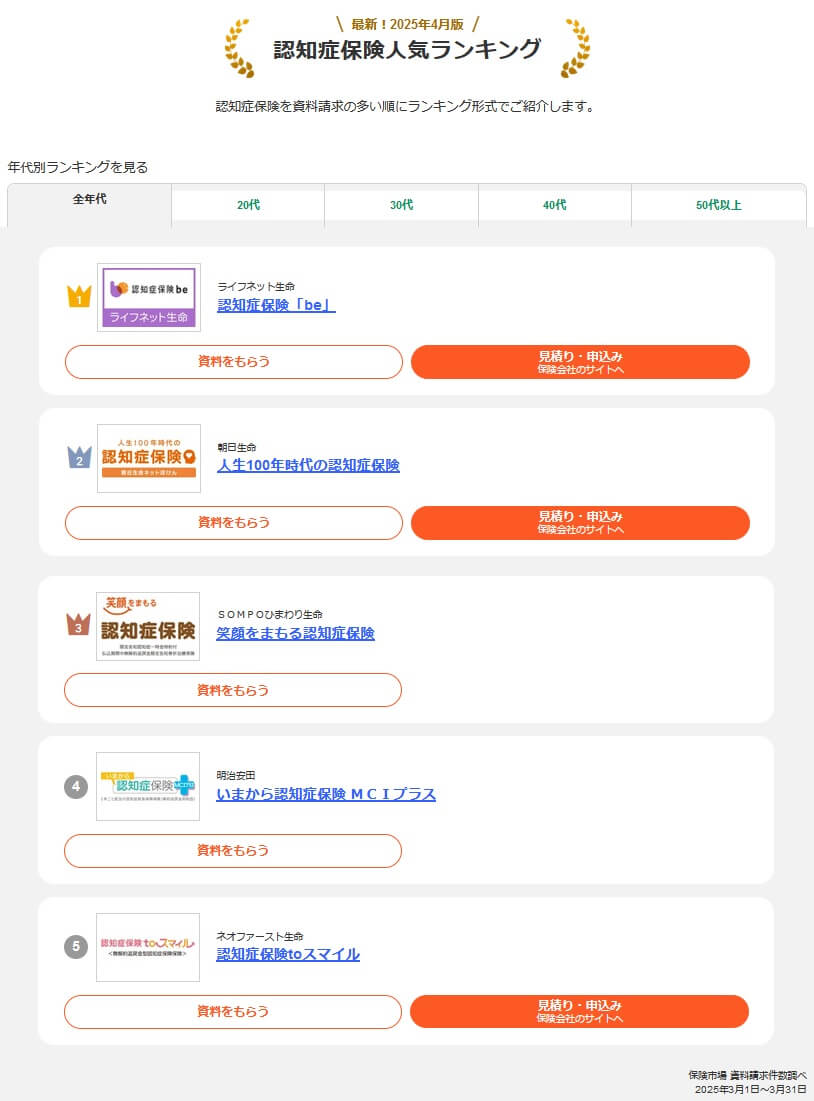The width and height of the screenshot is (814, 1101).
Task: Request materials for 朝日生命 insurance
Action: tap(234, 522)
